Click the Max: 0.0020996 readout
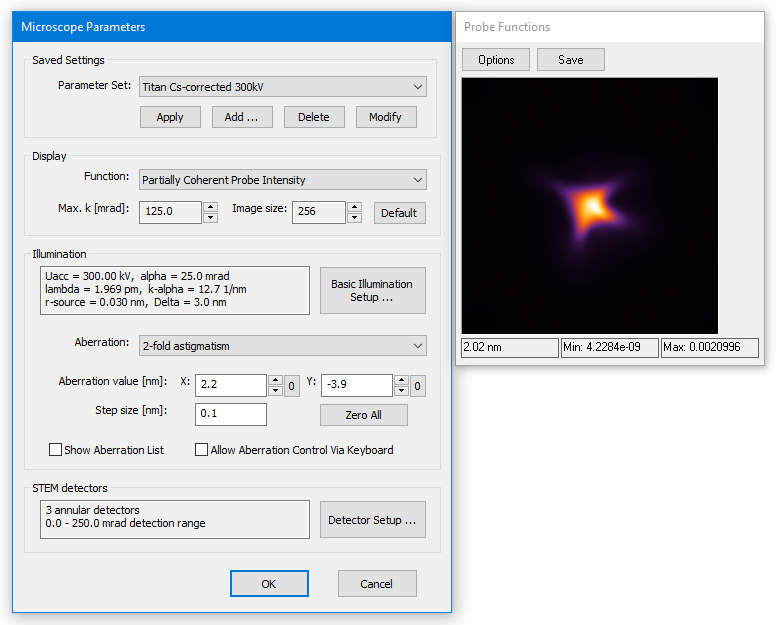The width and height of the screenshot is (776, 625). coord(710,347)
